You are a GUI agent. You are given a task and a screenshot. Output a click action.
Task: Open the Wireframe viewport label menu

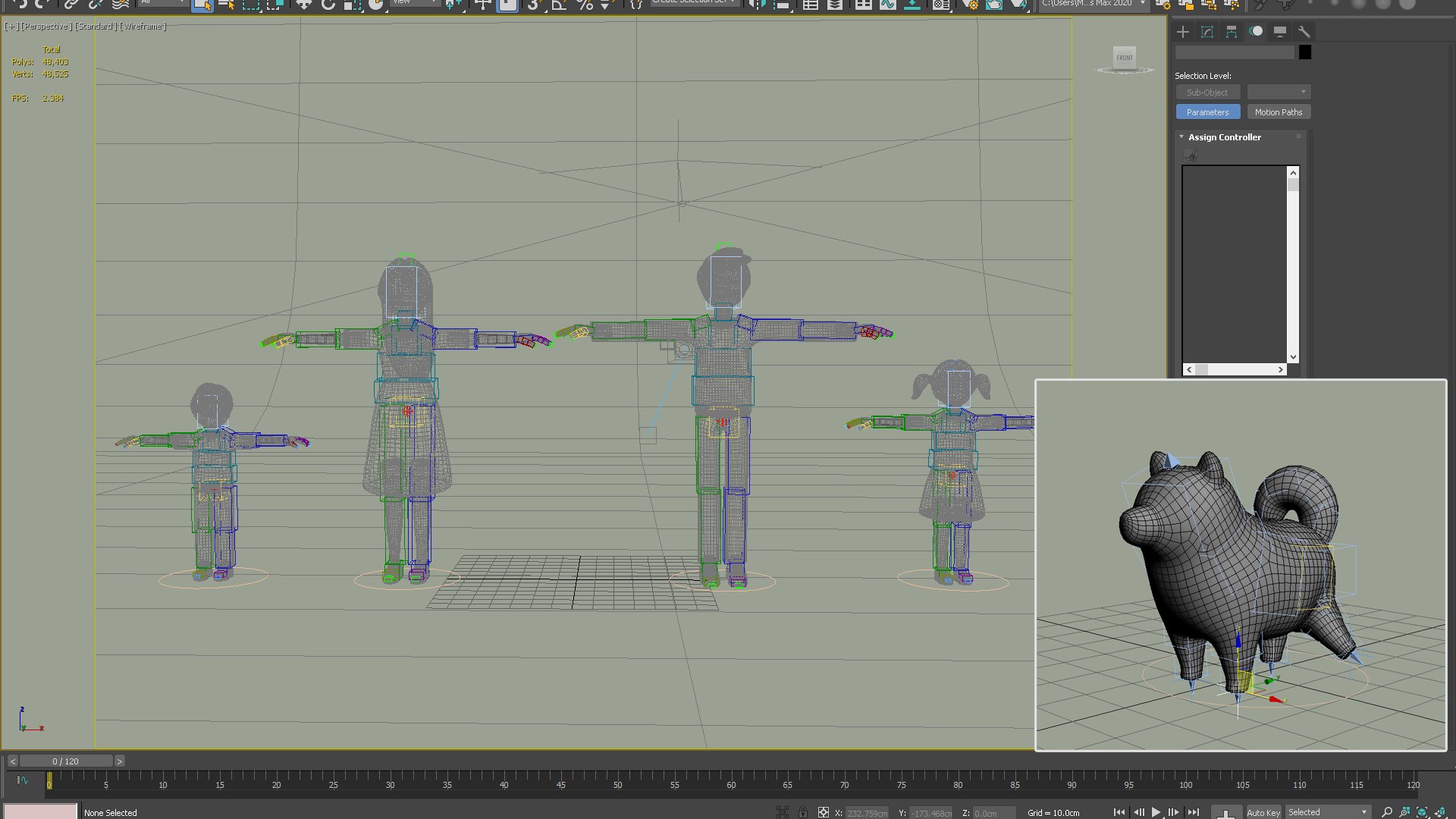(x=143, y=27)
